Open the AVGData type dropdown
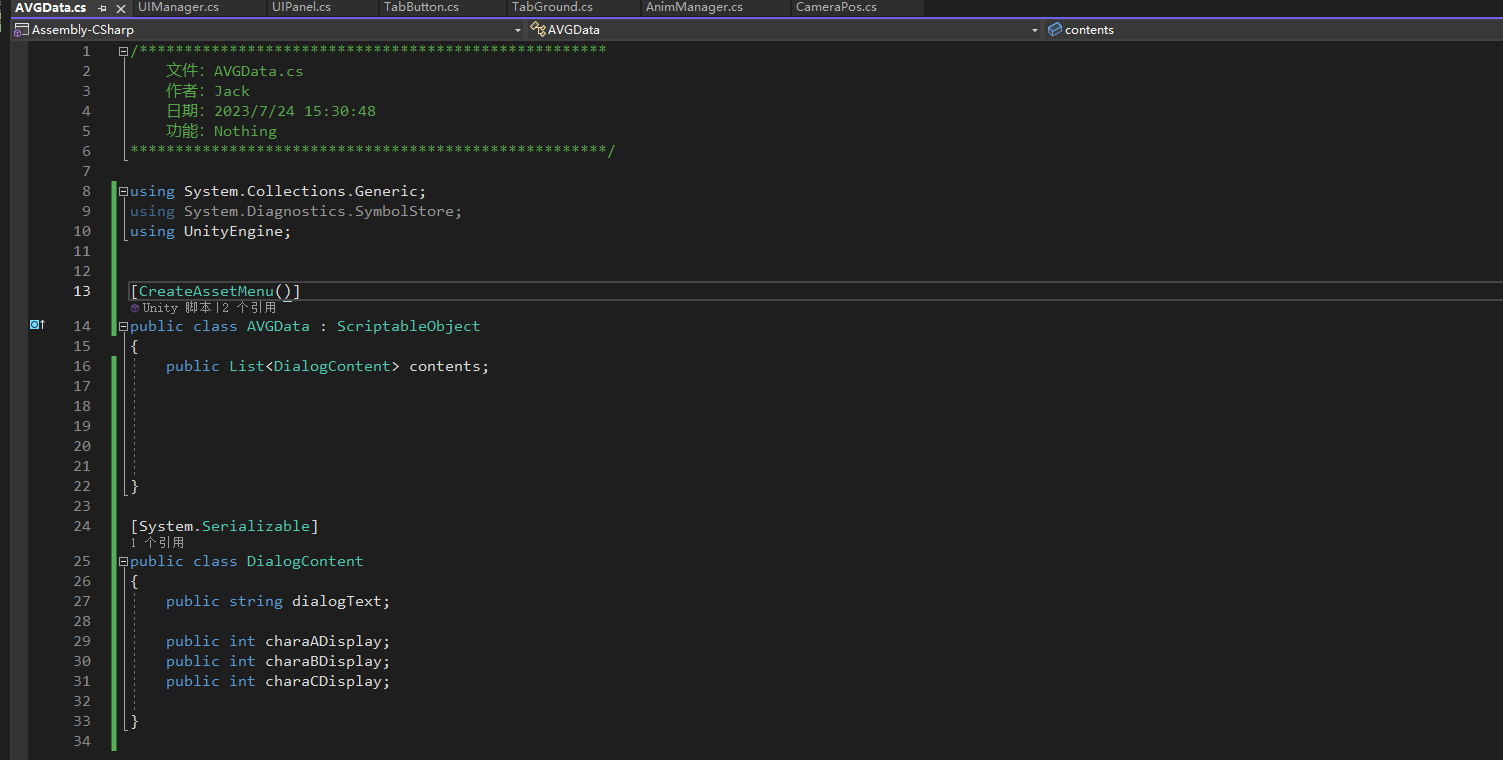 point(1035,30)
